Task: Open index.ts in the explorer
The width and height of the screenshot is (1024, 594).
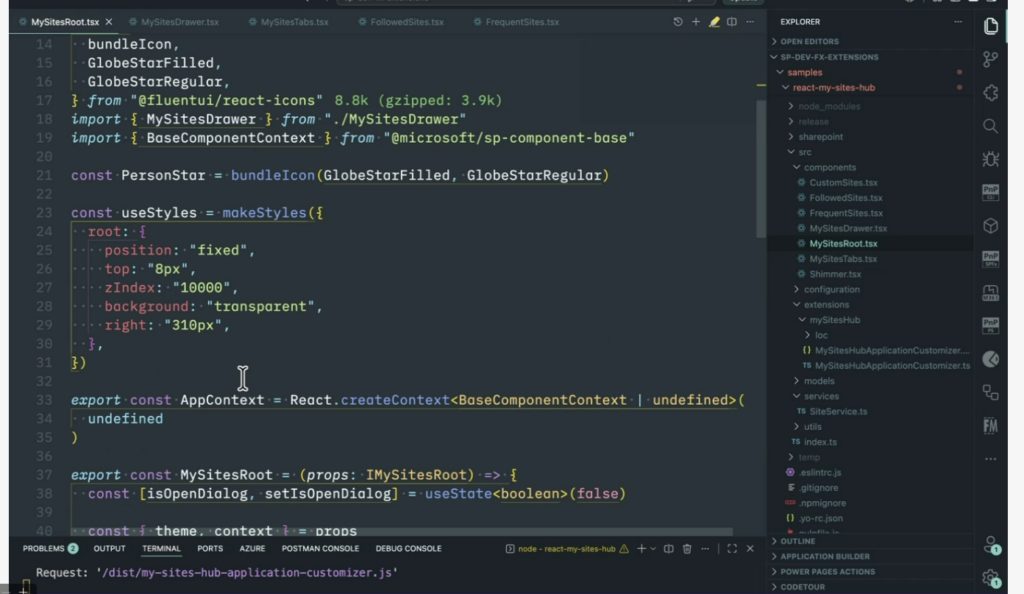Action: 820,442
